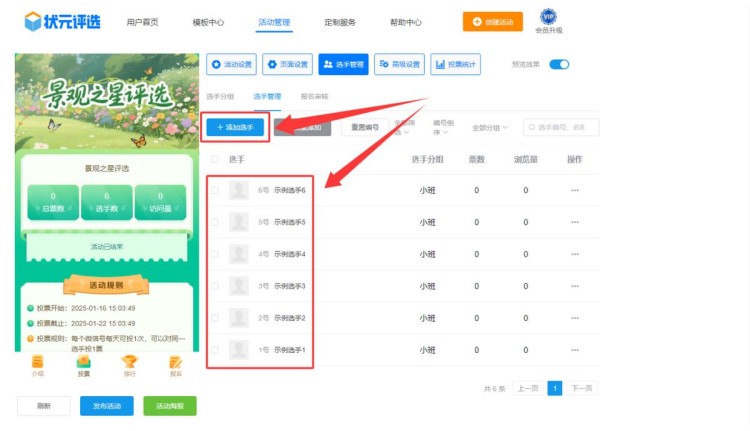
Task: Select the checkbox for 示例选手1
Action: [x=215, y=351]
